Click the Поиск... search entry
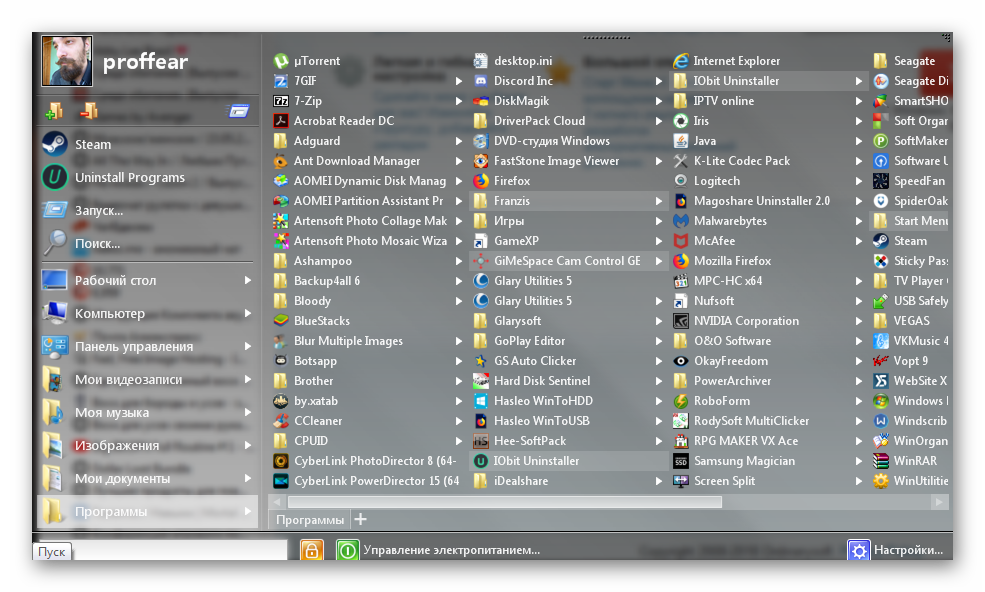This screenshot has width=985, height=592. point(148,243)
